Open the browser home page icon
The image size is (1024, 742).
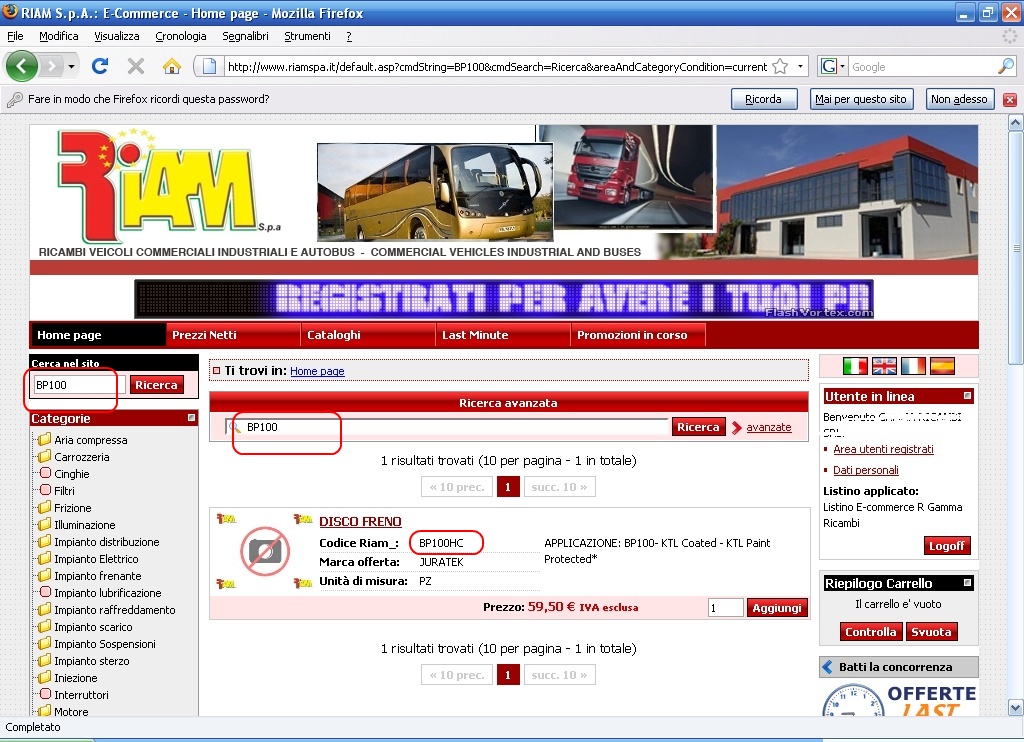(x=172, y=66)
